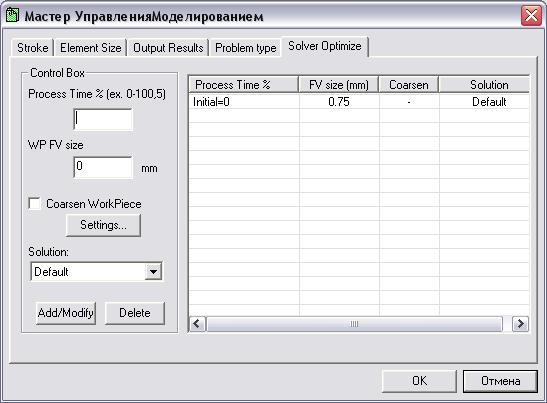Enable the Coarsen WorkPiece checkbox

point(34,203)
